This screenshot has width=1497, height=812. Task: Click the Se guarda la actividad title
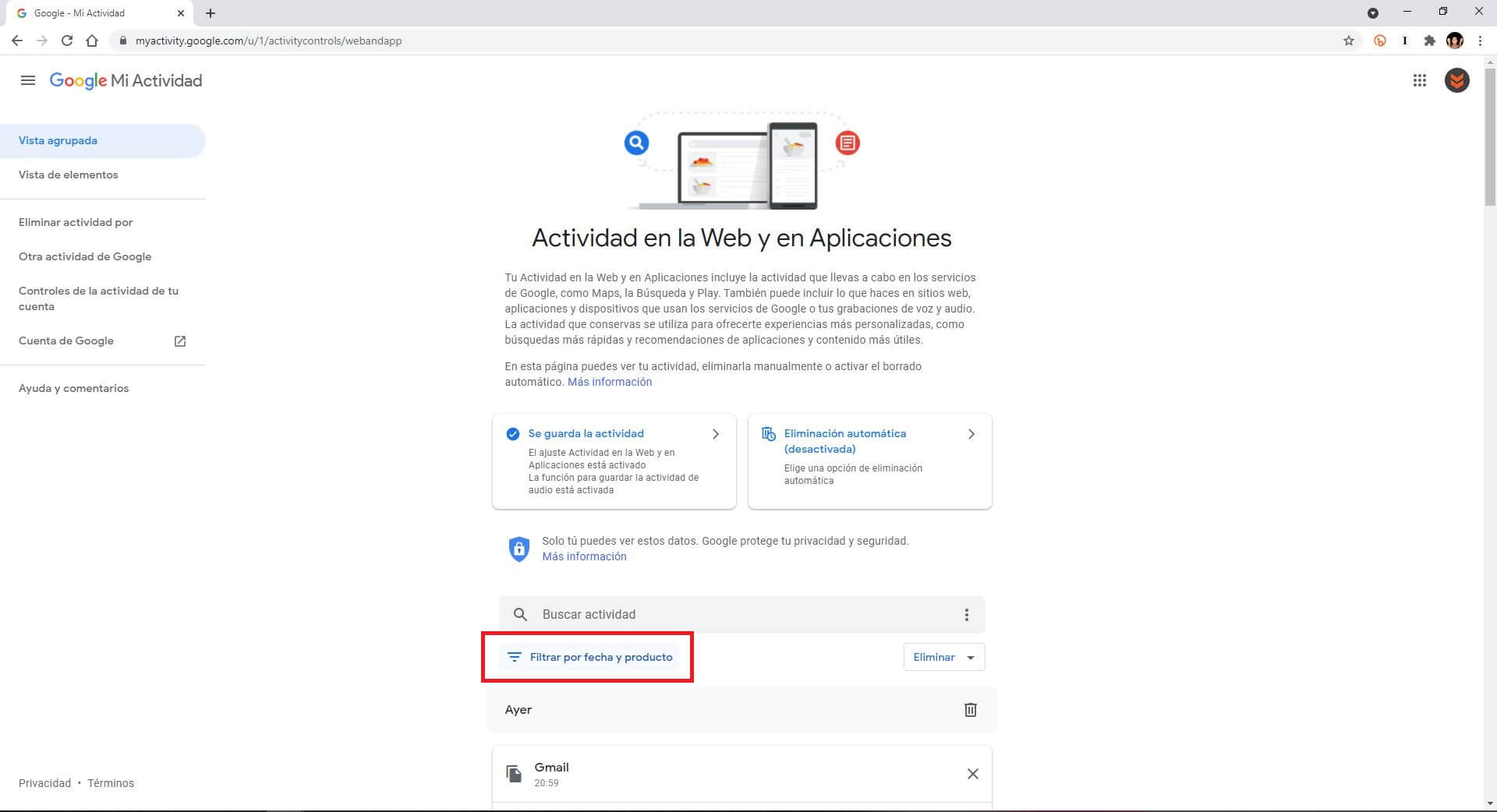pyautogui.click(x=586, y=433)
